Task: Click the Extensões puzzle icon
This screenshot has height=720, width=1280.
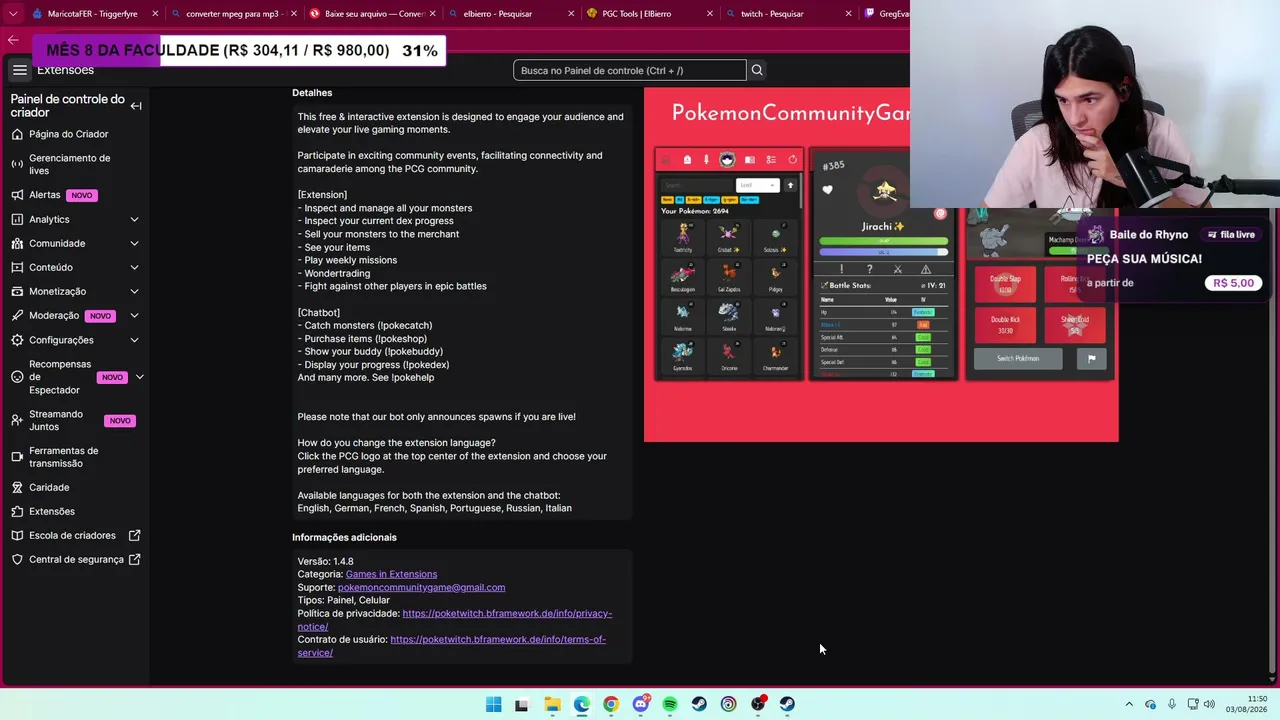Action: [x=17, y=511]
